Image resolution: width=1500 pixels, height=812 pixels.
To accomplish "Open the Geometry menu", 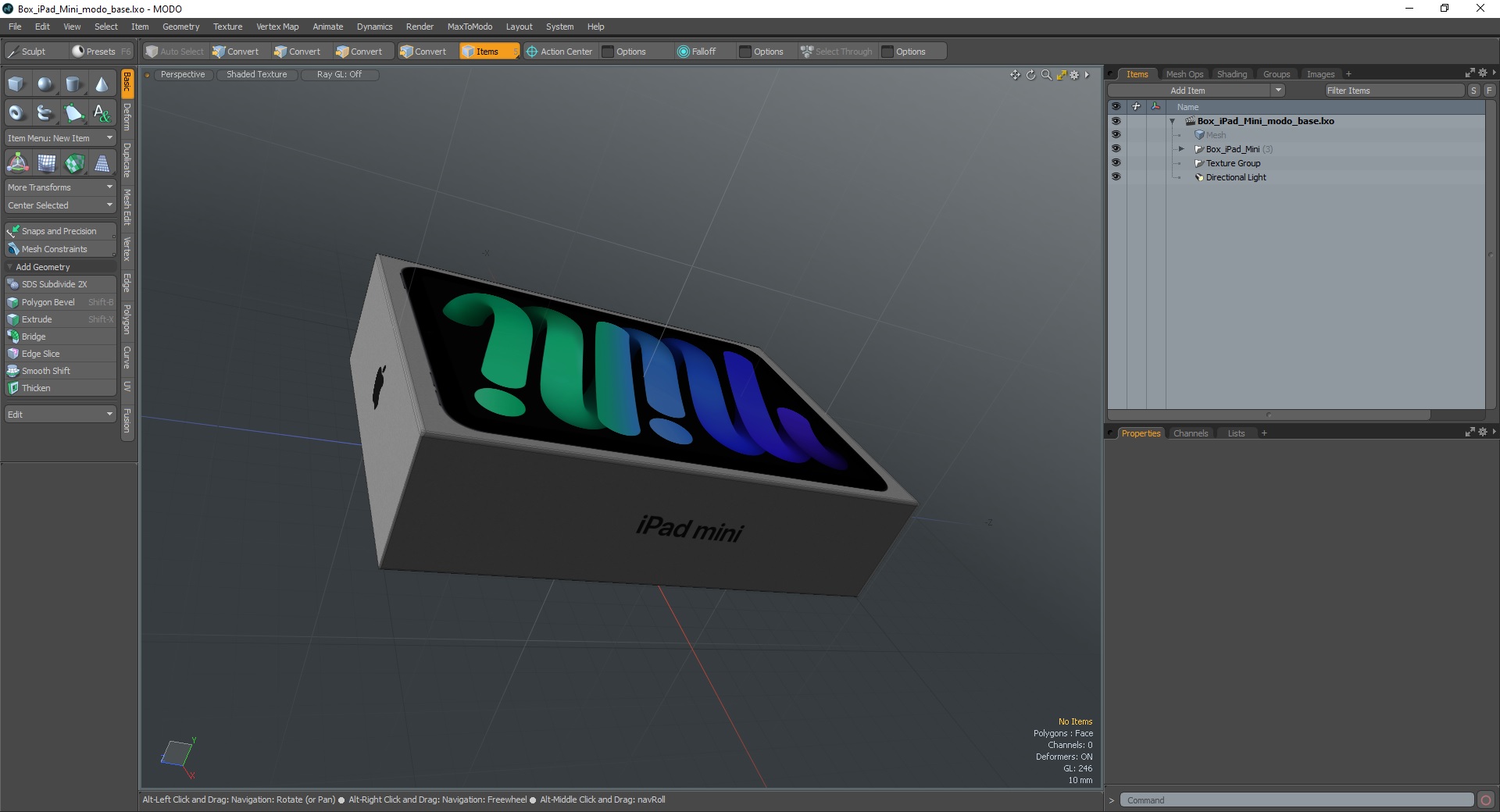I will pyautogui.click(x=180, y=27).
